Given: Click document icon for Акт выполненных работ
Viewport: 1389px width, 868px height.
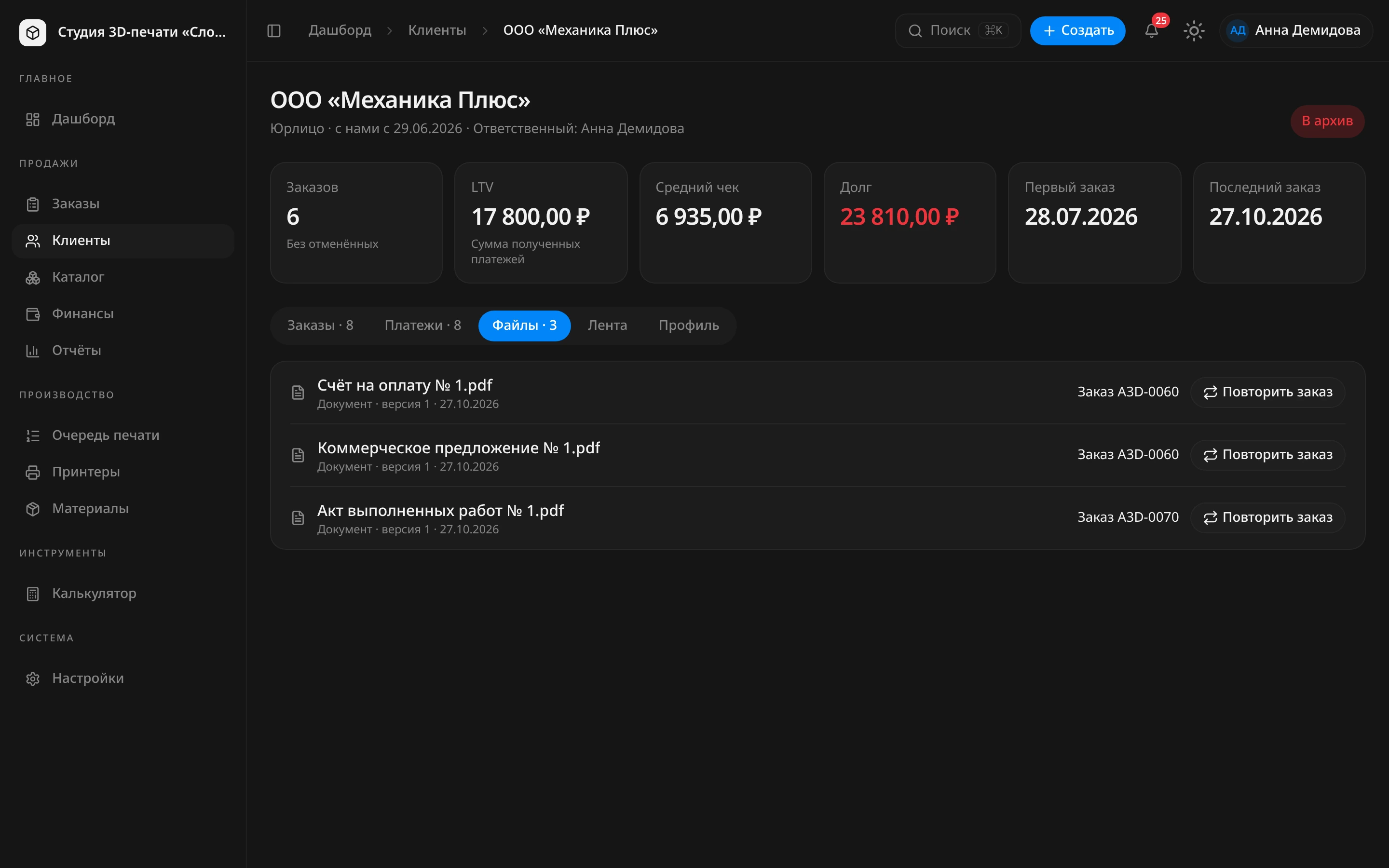Looking at the screenshot, I should [x=298, y=518].
